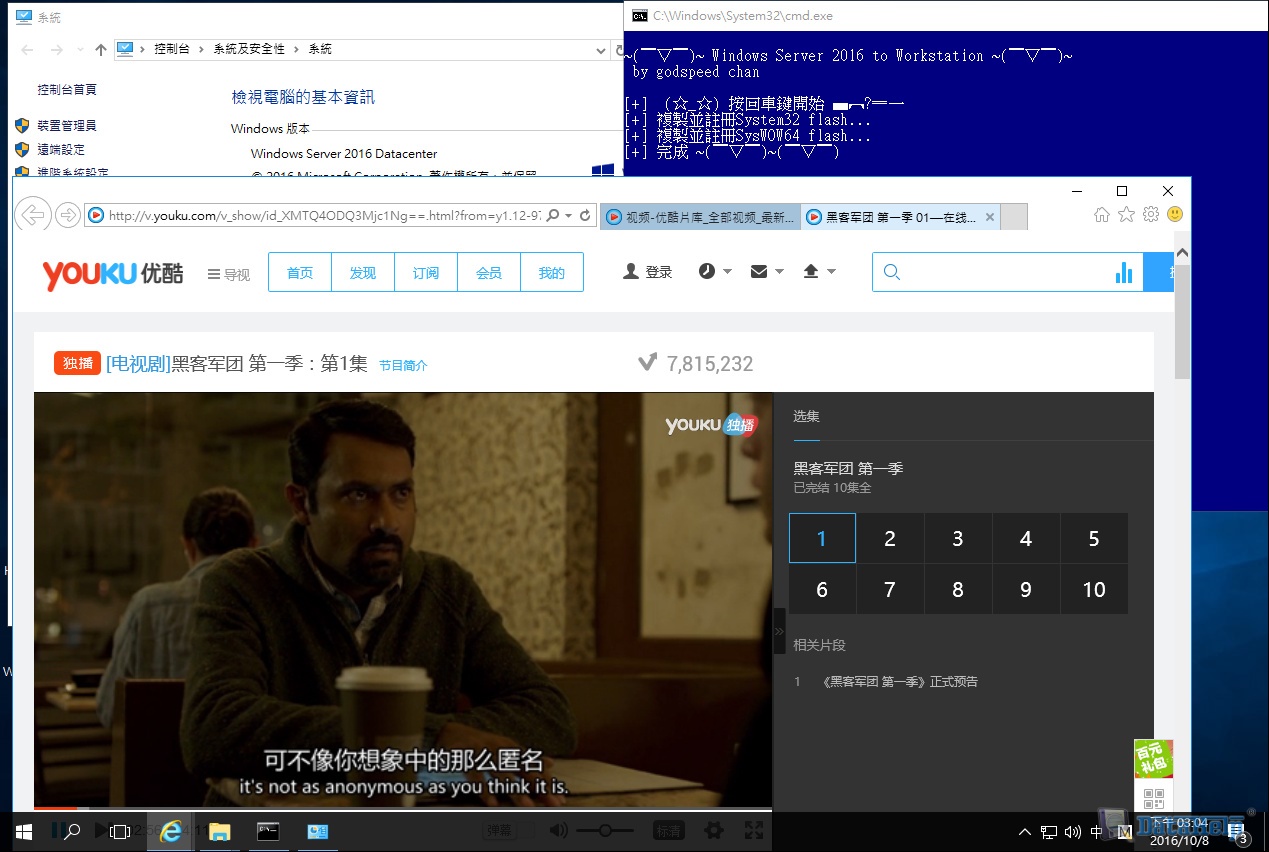
Task: Expand the messages envelope dropdown
Action: [766, 271]
